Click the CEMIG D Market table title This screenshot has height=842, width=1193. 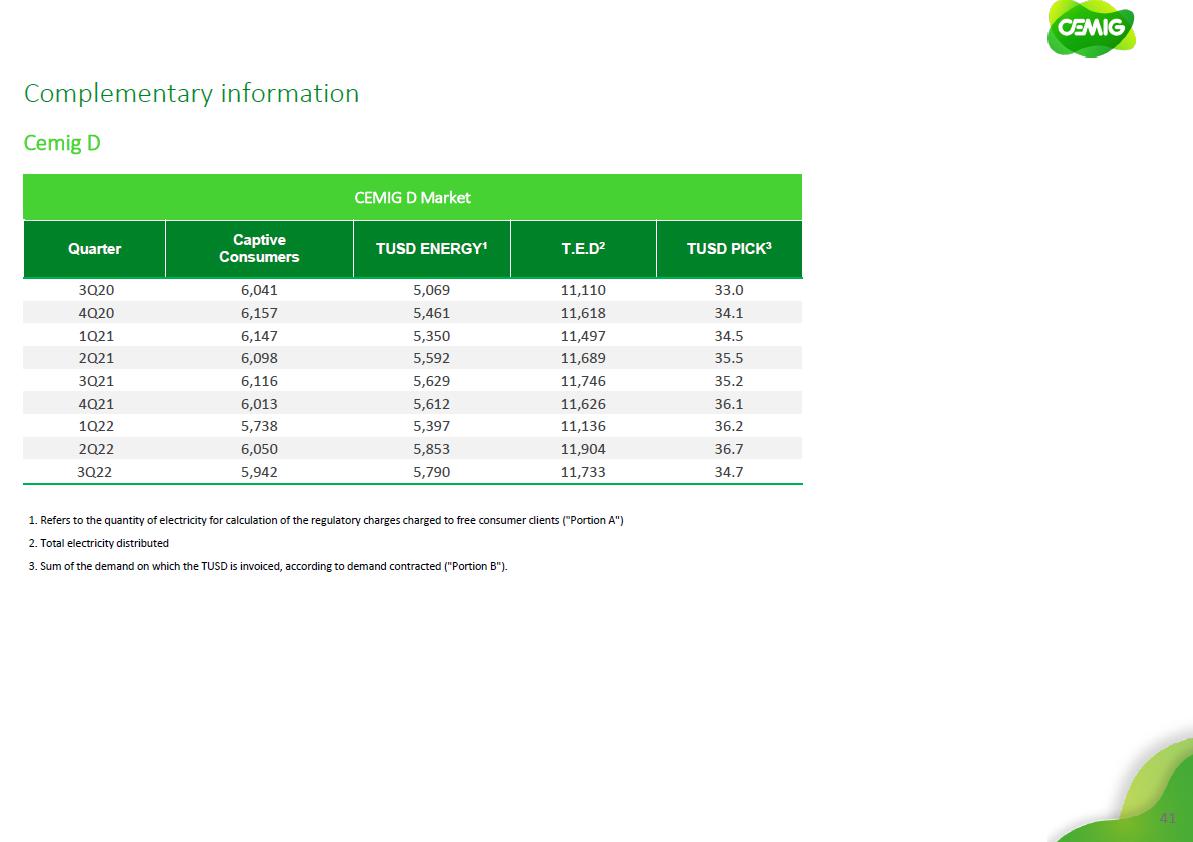[x=412, y=197]
